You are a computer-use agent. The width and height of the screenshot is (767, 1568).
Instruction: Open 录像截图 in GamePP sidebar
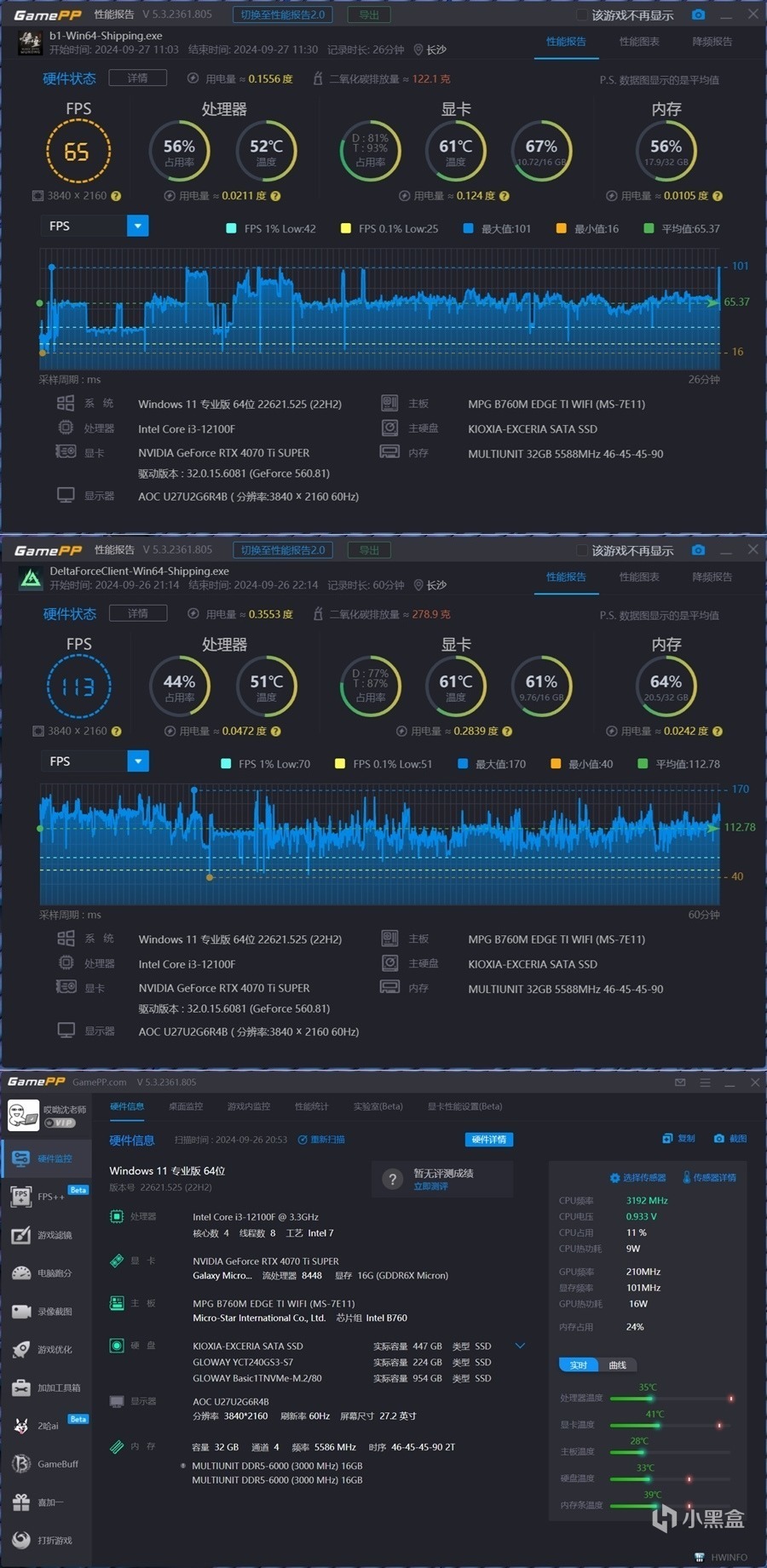coord(46,1312)
